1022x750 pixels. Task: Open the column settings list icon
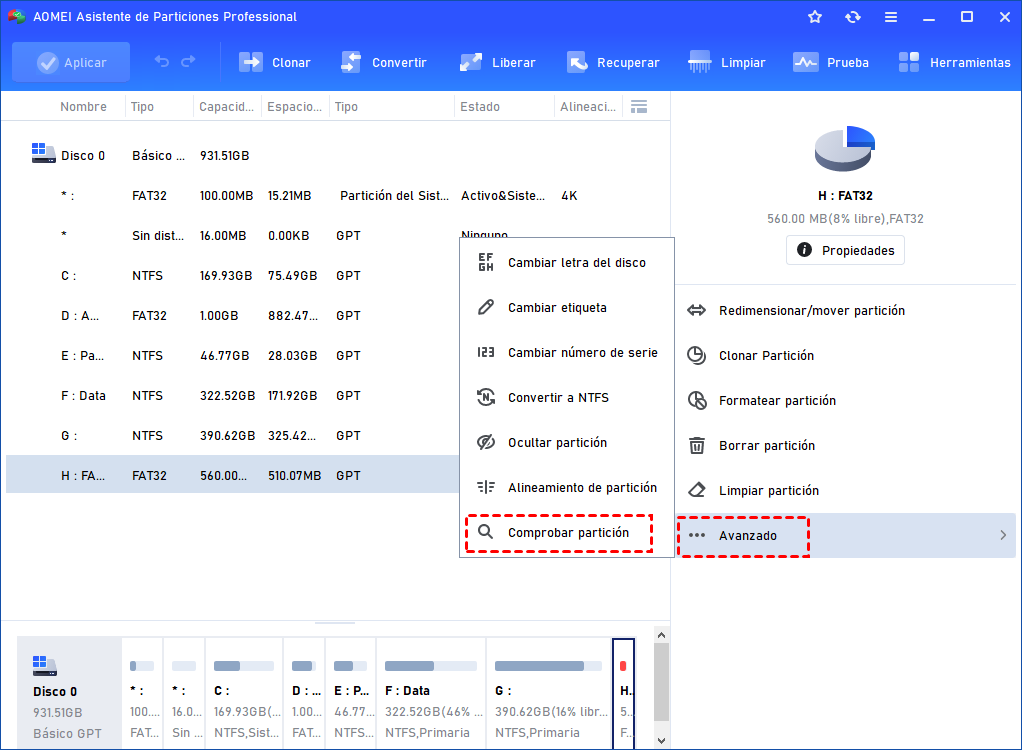pos(640,107)
